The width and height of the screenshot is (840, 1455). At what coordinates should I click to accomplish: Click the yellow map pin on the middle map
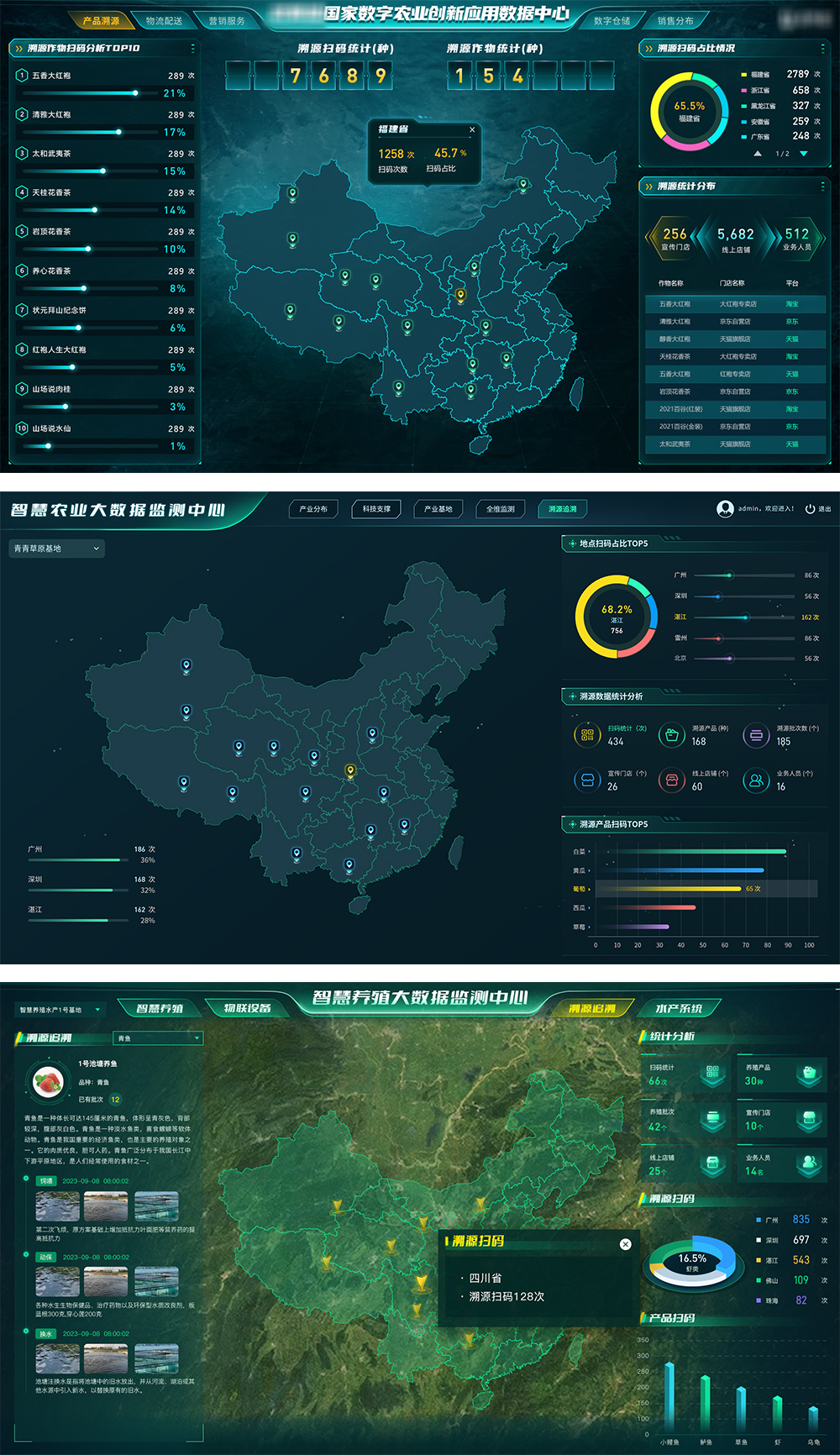(350, 770)
